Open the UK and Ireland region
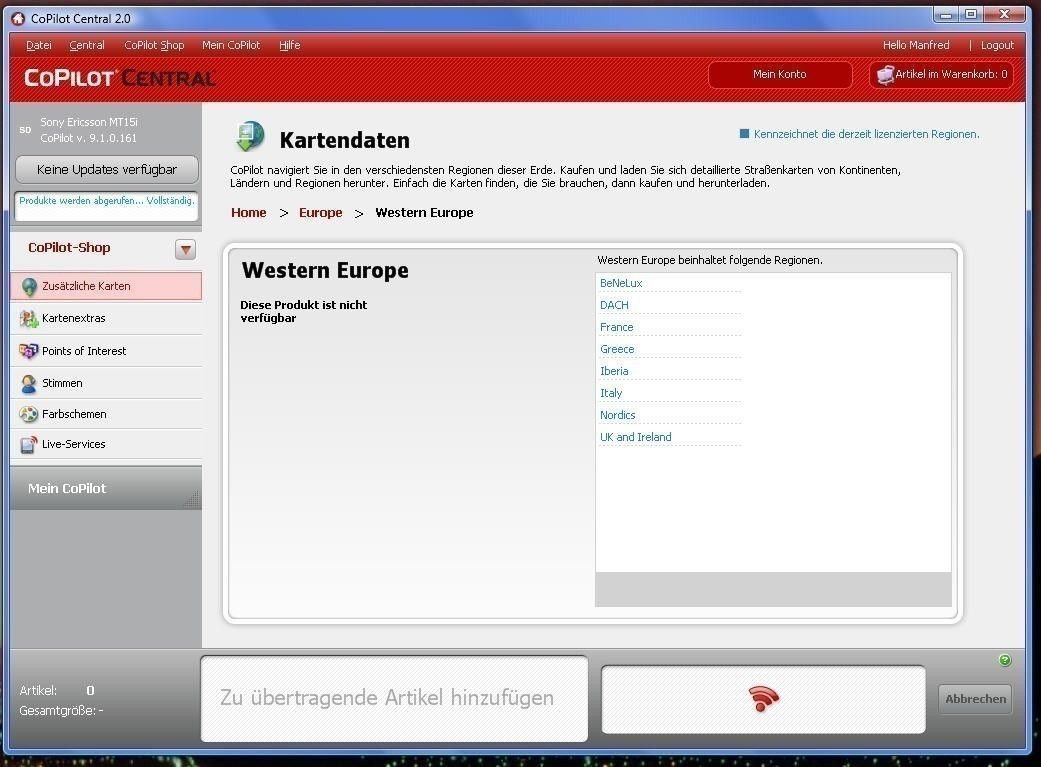The image size is (1041, 767). [x=636, y=437]
